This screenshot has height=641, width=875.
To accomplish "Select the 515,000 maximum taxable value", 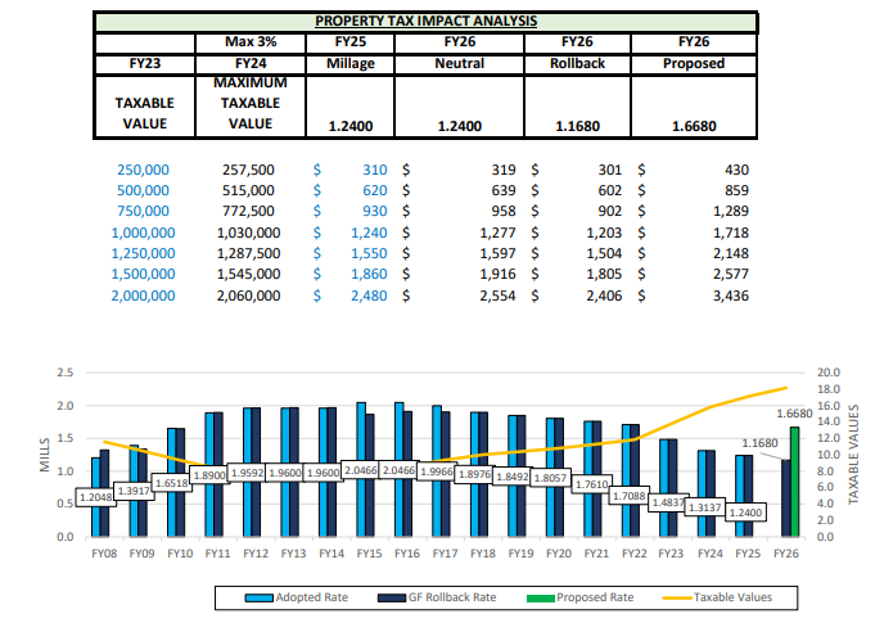I will [248, 191].
